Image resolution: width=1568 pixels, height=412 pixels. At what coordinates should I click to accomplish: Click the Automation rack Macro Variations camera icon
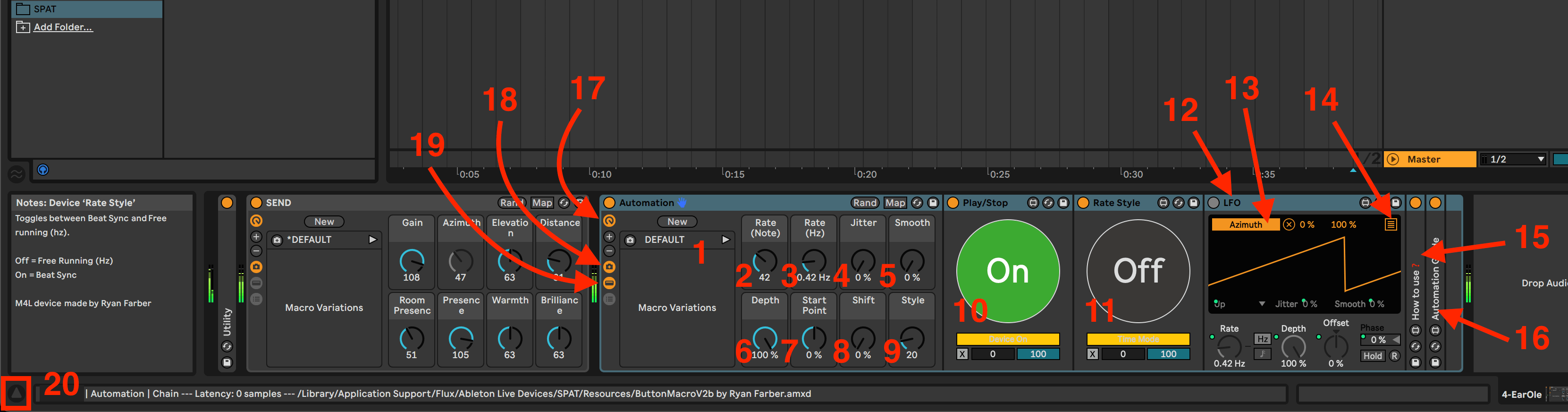point(609,267)
